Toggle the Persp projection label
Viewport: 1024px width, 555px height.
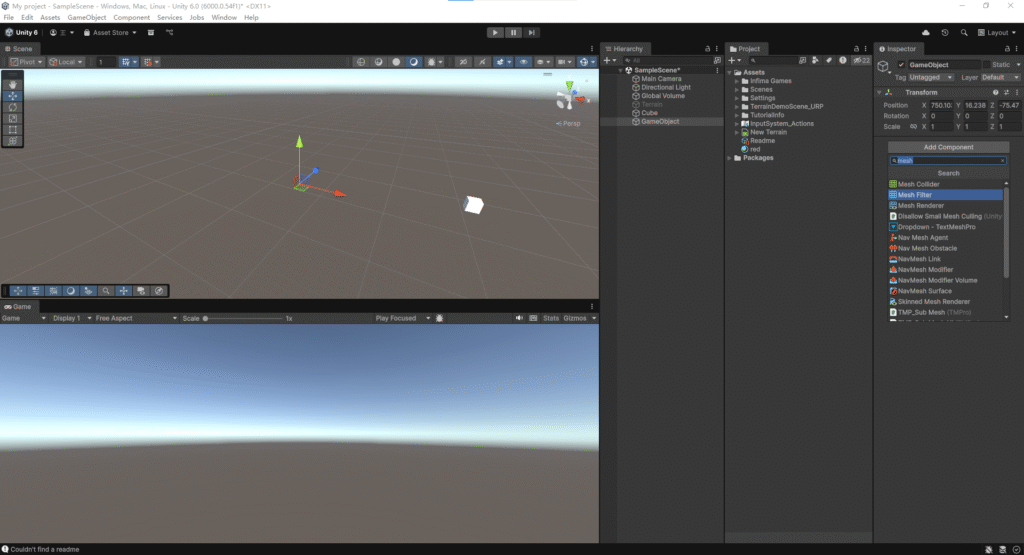pyautogui.click(x=568, y=123)
